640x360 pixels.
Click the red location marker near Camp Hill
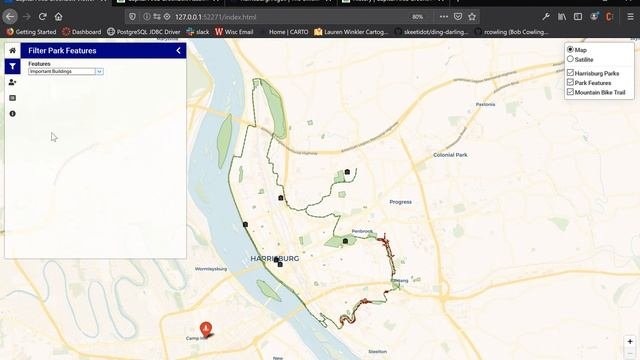[x=206, y=329]
